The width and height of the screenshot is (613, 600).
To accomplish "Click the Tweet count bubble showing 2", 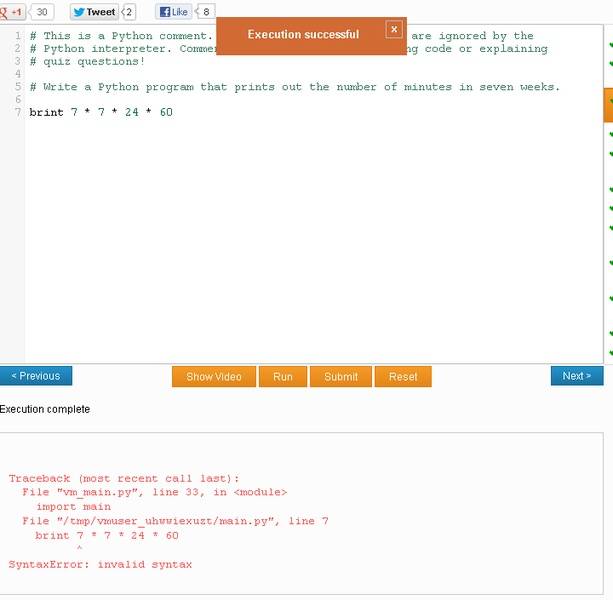I will [x=129, y=12].
